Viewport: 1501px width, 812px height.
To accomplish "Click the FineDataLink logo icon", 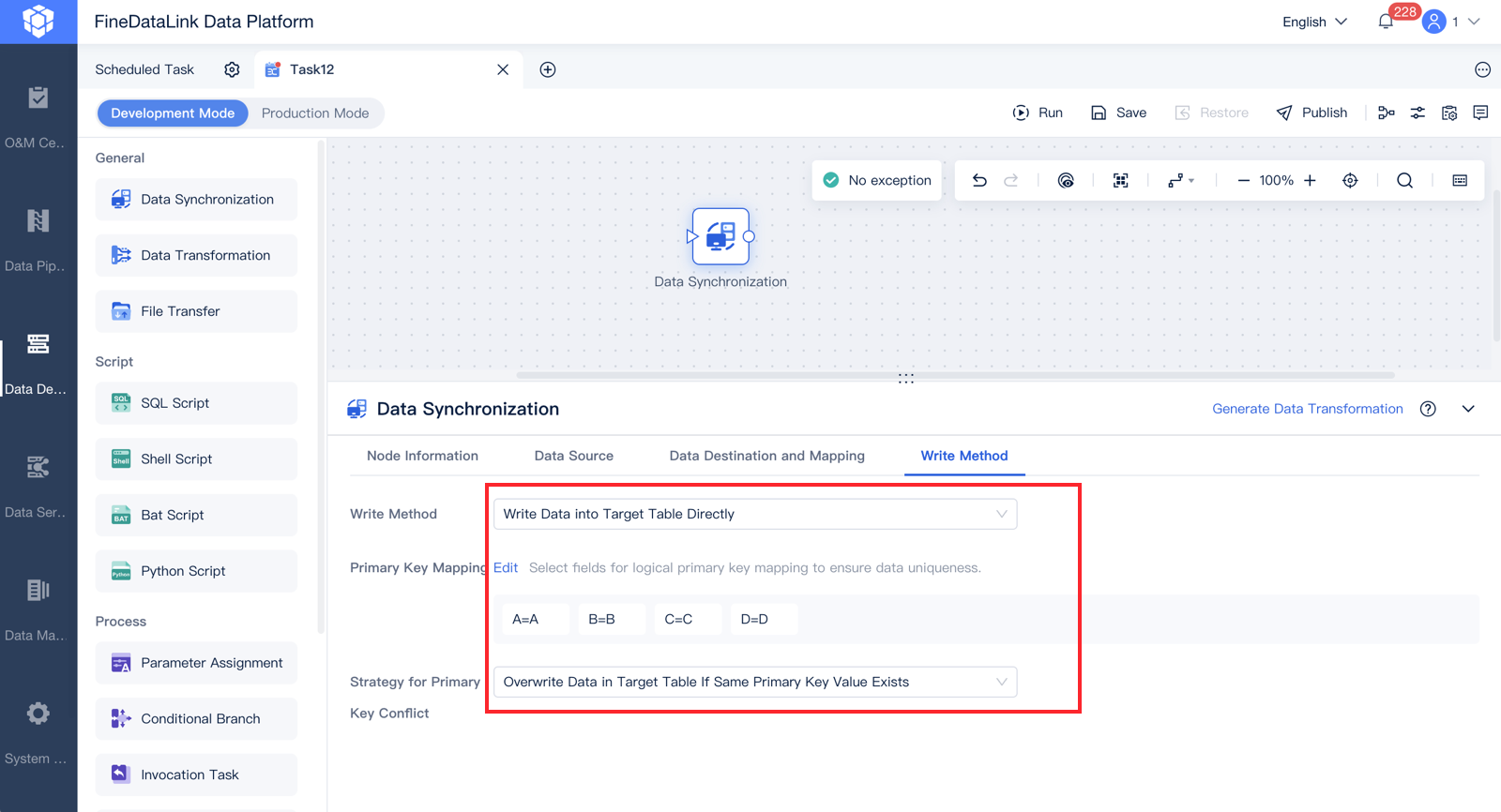I will (x=38, y=21).
